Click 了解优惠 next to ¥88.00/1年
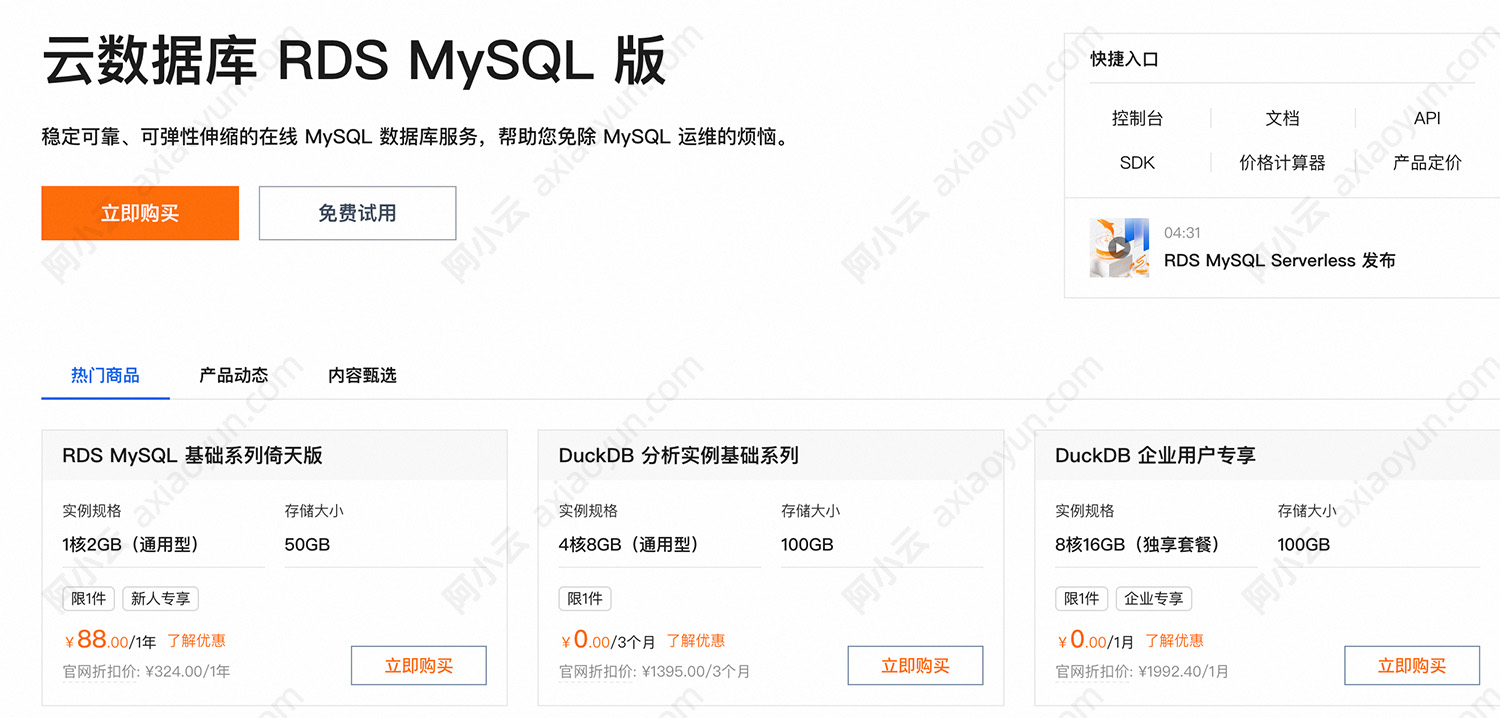This screenshot has height=718, width=1500. (x=196, y=640)
